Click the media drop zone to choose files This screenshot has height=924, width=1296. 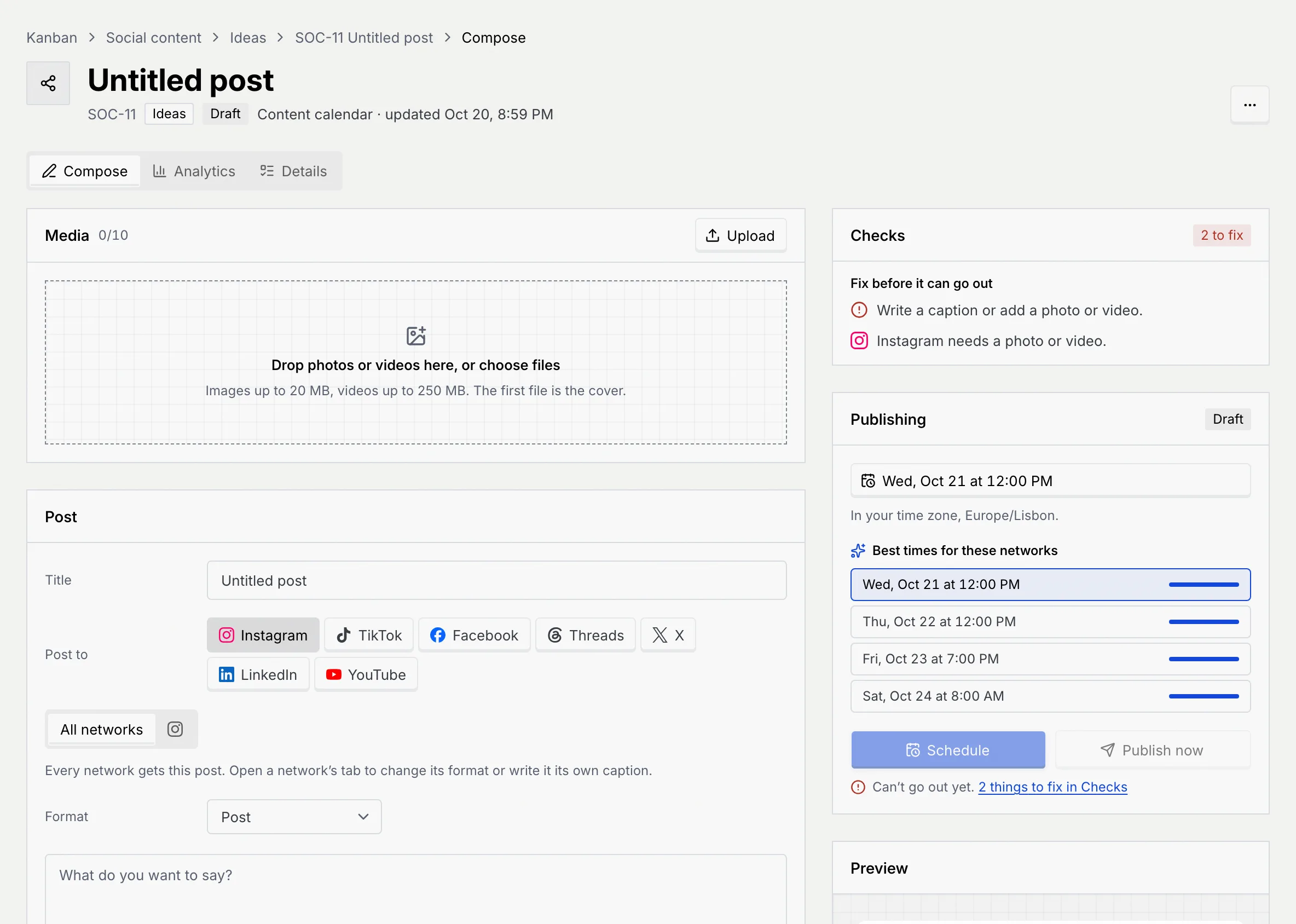pos(416,362)
